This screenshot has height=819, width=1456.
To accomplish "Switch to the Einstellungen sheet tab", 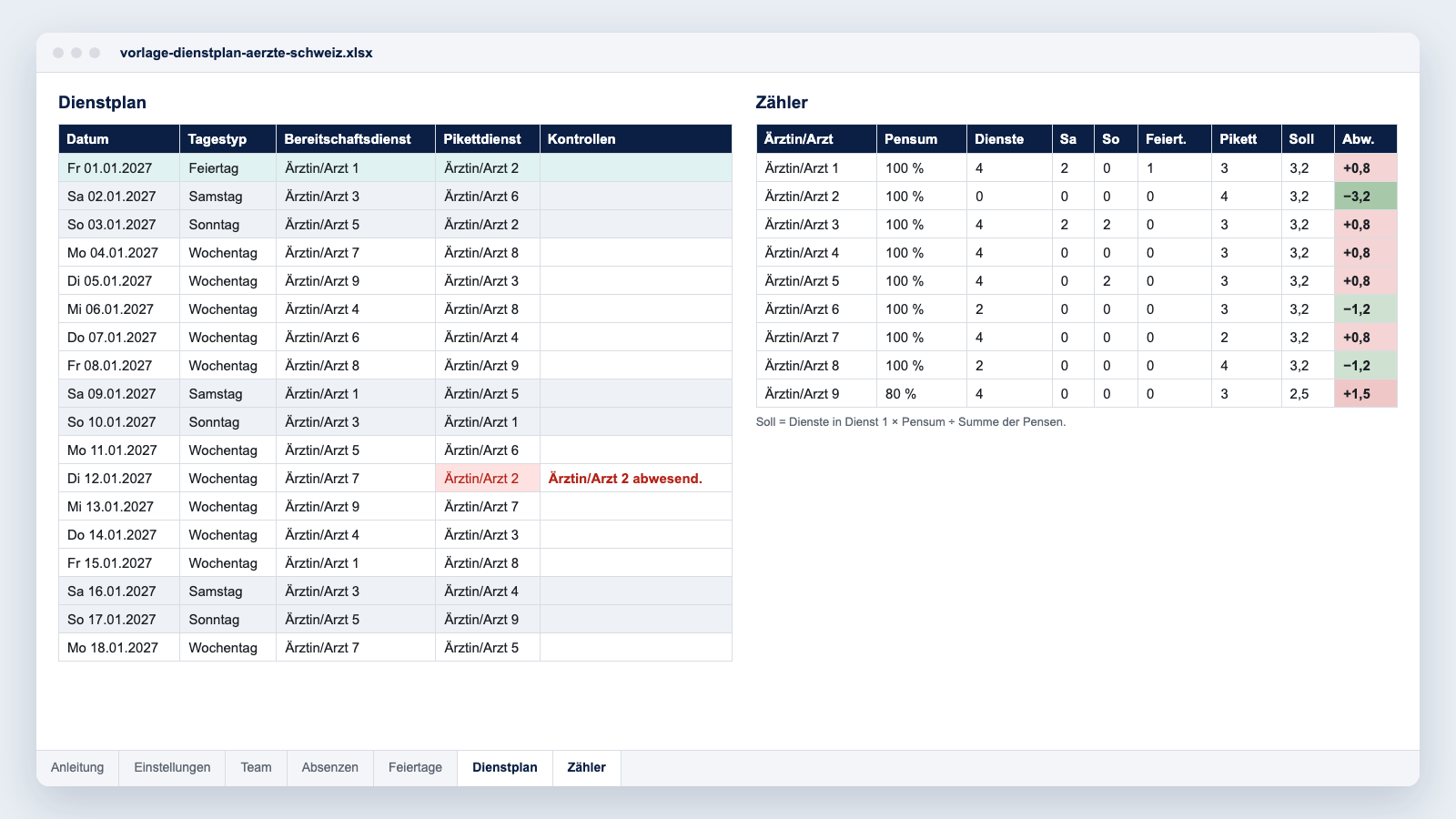I will (x=172, y=767).
